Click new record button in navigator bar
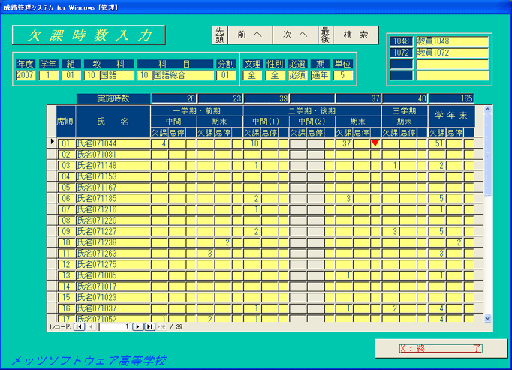 tap(161, 327)
